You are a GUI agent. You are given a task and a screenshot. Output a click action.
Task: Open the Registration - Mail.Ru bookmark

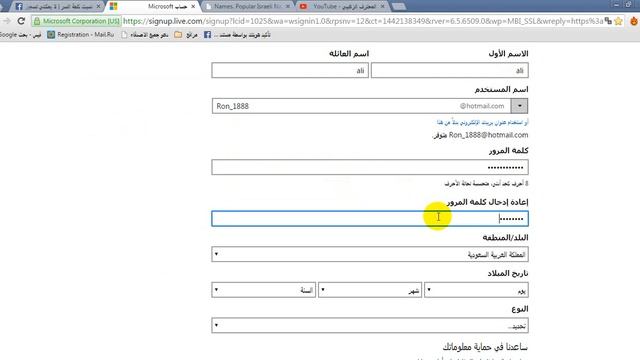tap(80, 35)
